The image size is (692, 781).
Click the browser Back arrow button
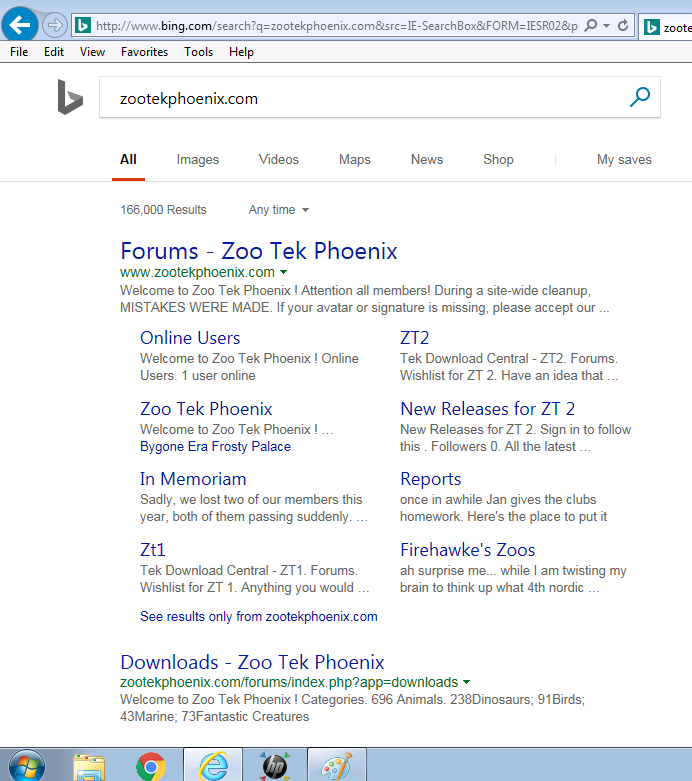[x=20, y=25]
